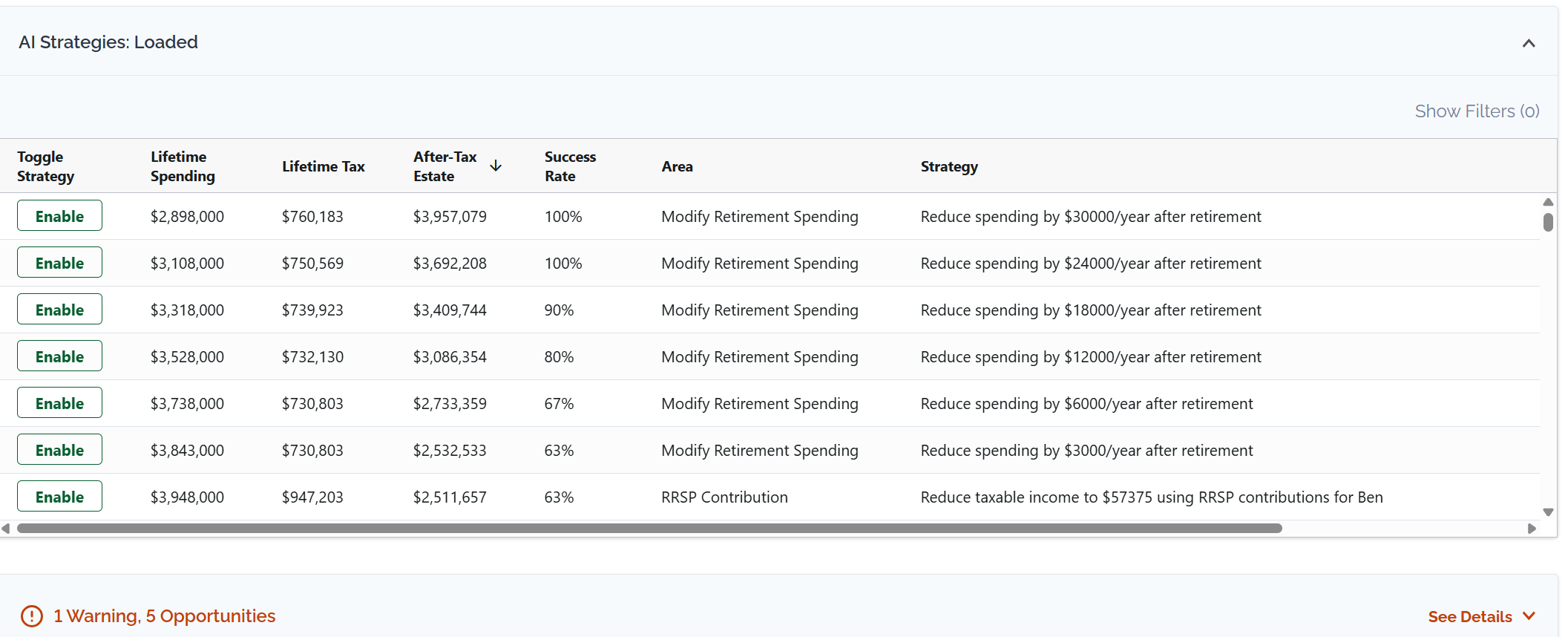Click the 1 Warning, 5 Opportunities text
This screenshot has height=637, width=1568.
(x=164, y=616)
